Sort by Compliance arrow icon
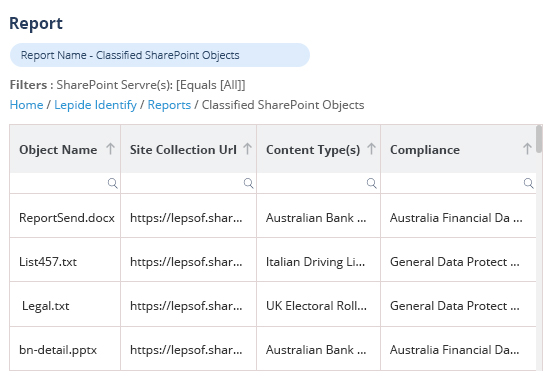Image resolution: width=552 pixels, height=380 pixels. coord(527,149)
